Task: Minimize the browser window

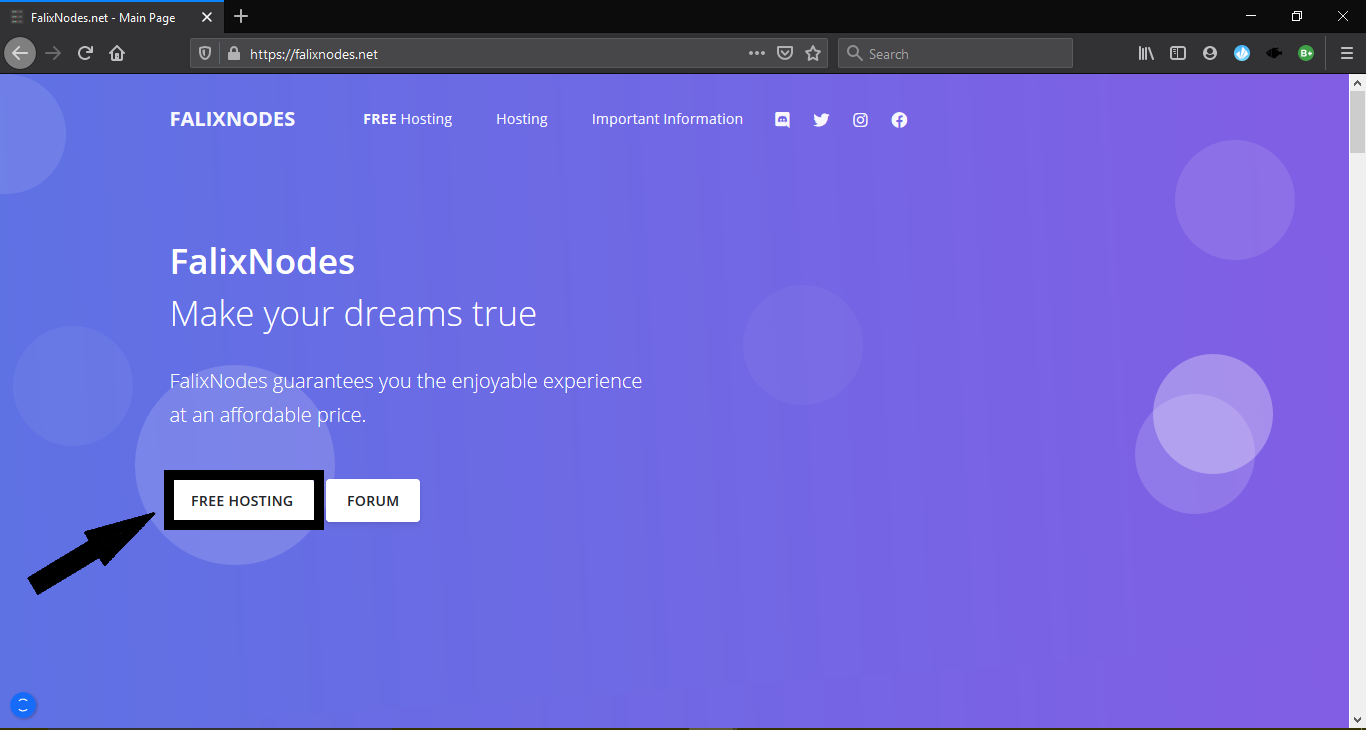Action: point(1251,17)
